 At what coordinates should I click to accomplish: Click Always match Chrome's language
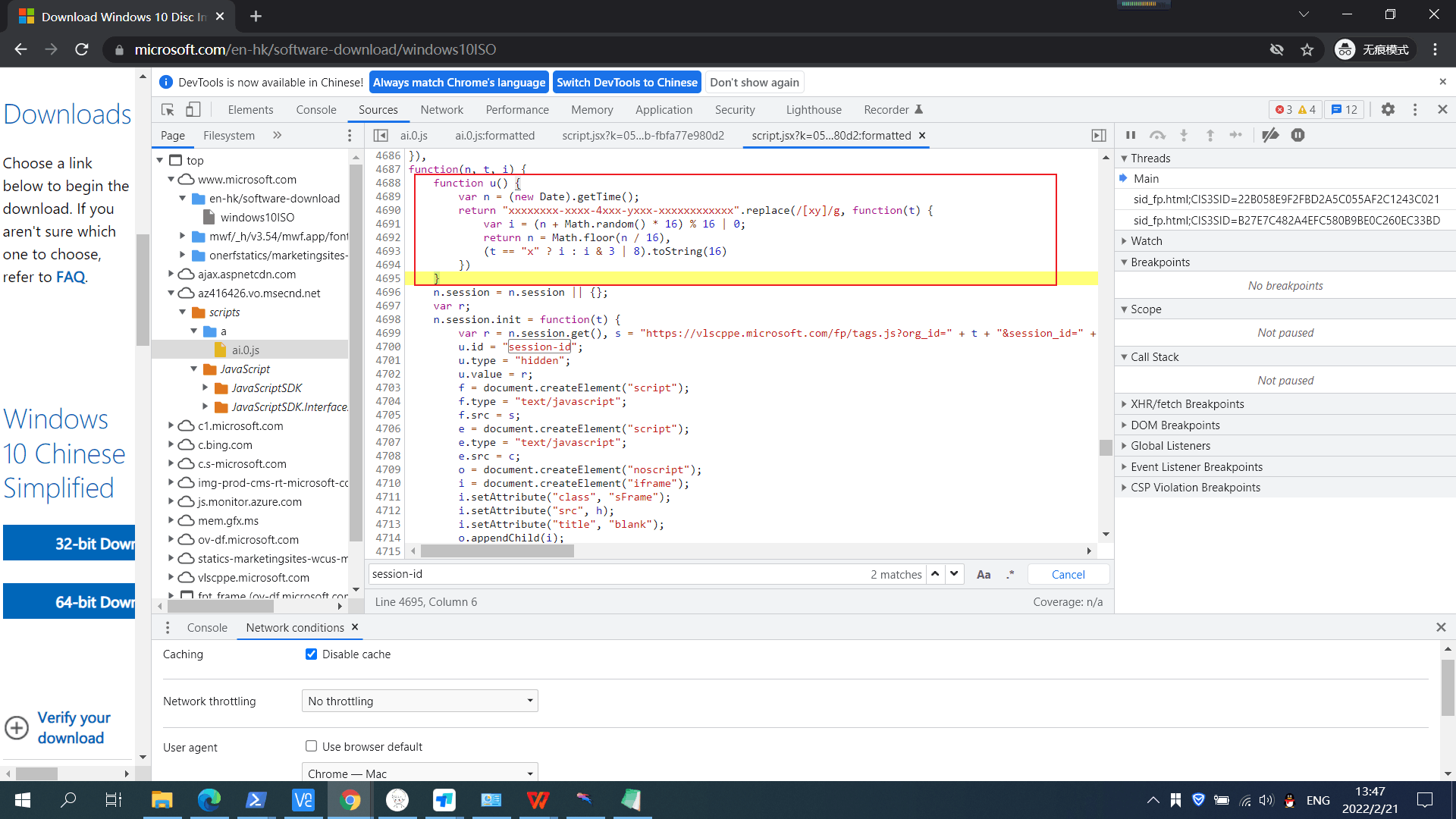click(459, 83)
